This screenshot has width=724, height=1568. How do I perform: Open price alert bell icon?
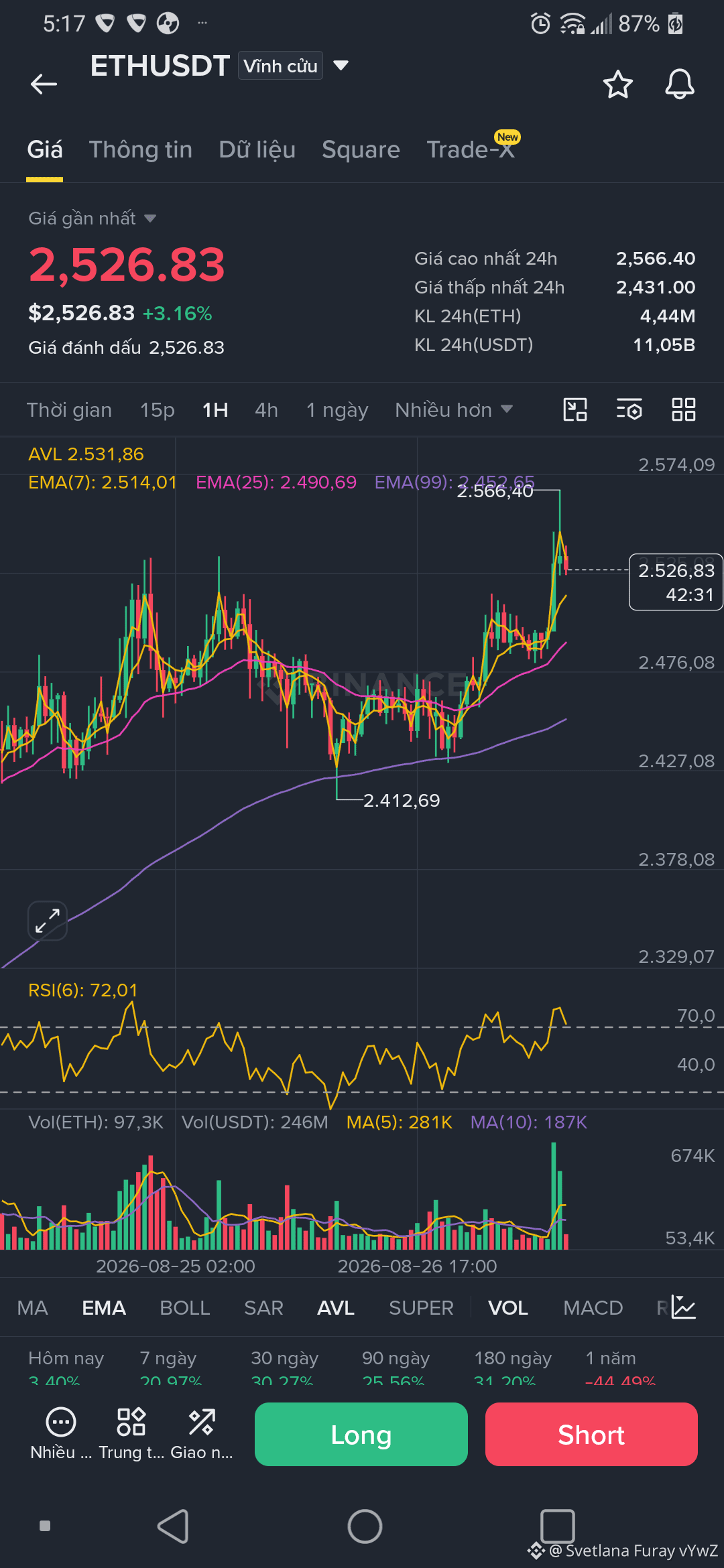pos(679,84)
